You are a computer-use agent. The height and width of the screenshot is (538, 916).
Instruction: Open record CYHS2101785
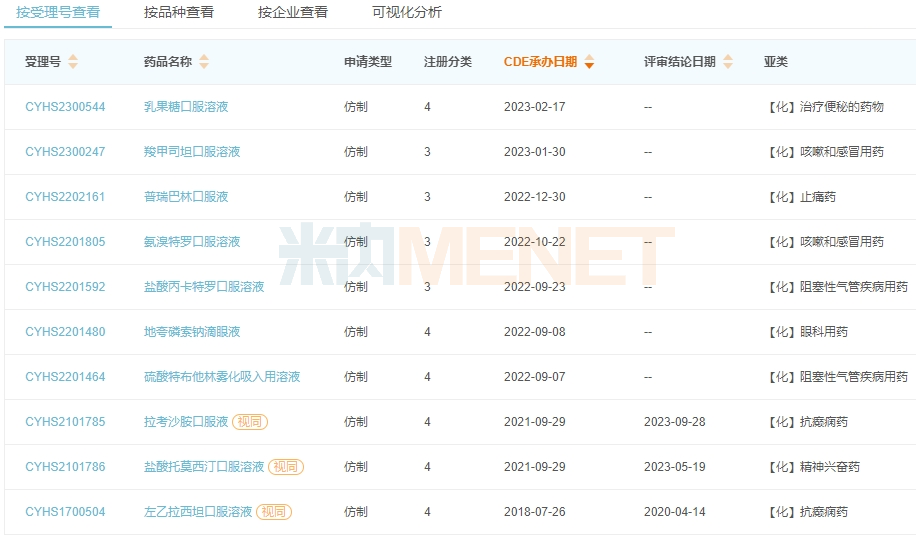(65, 422)
